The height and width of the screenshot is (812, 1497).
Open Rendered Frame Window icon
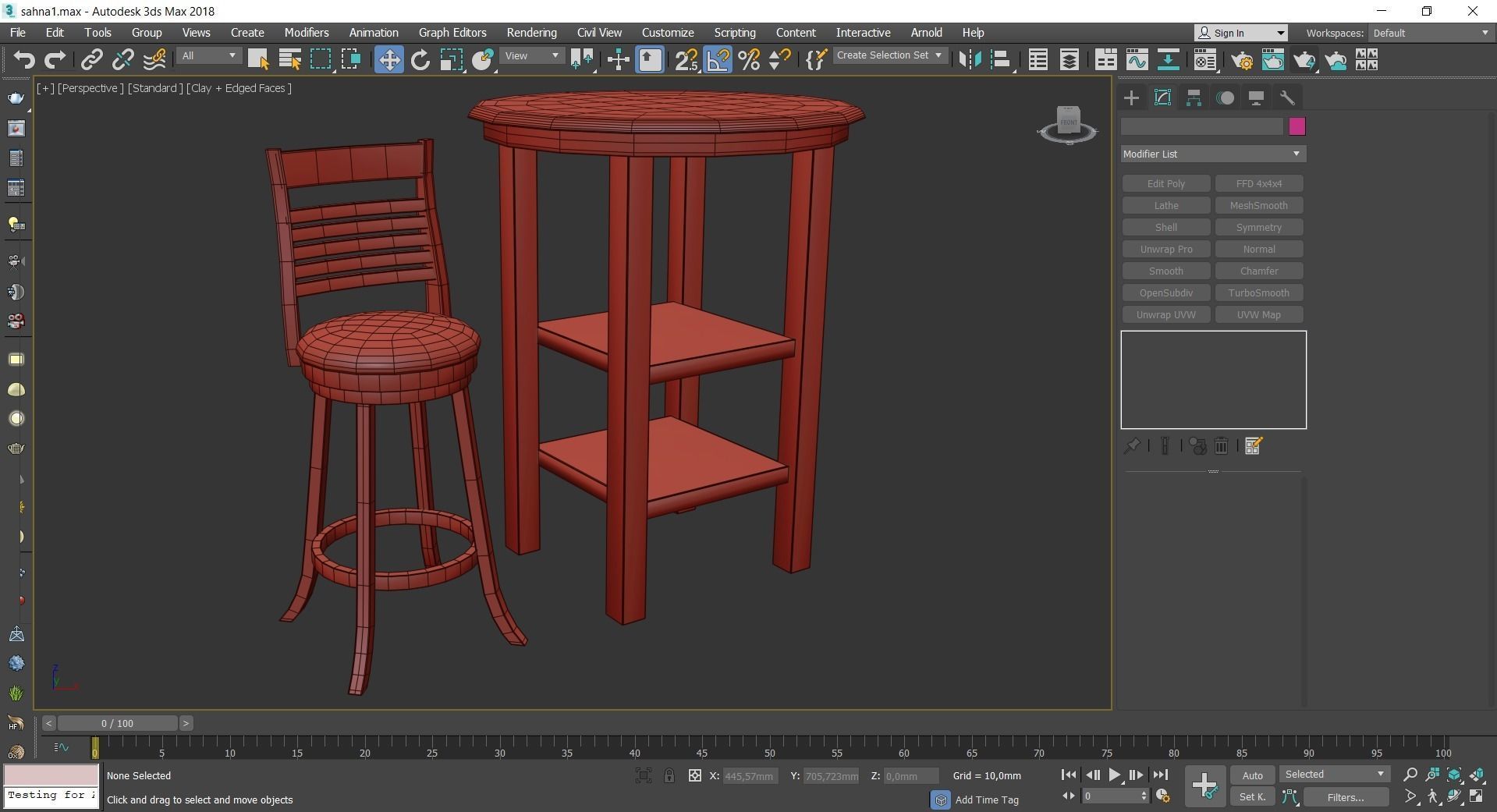point(1273,60)
